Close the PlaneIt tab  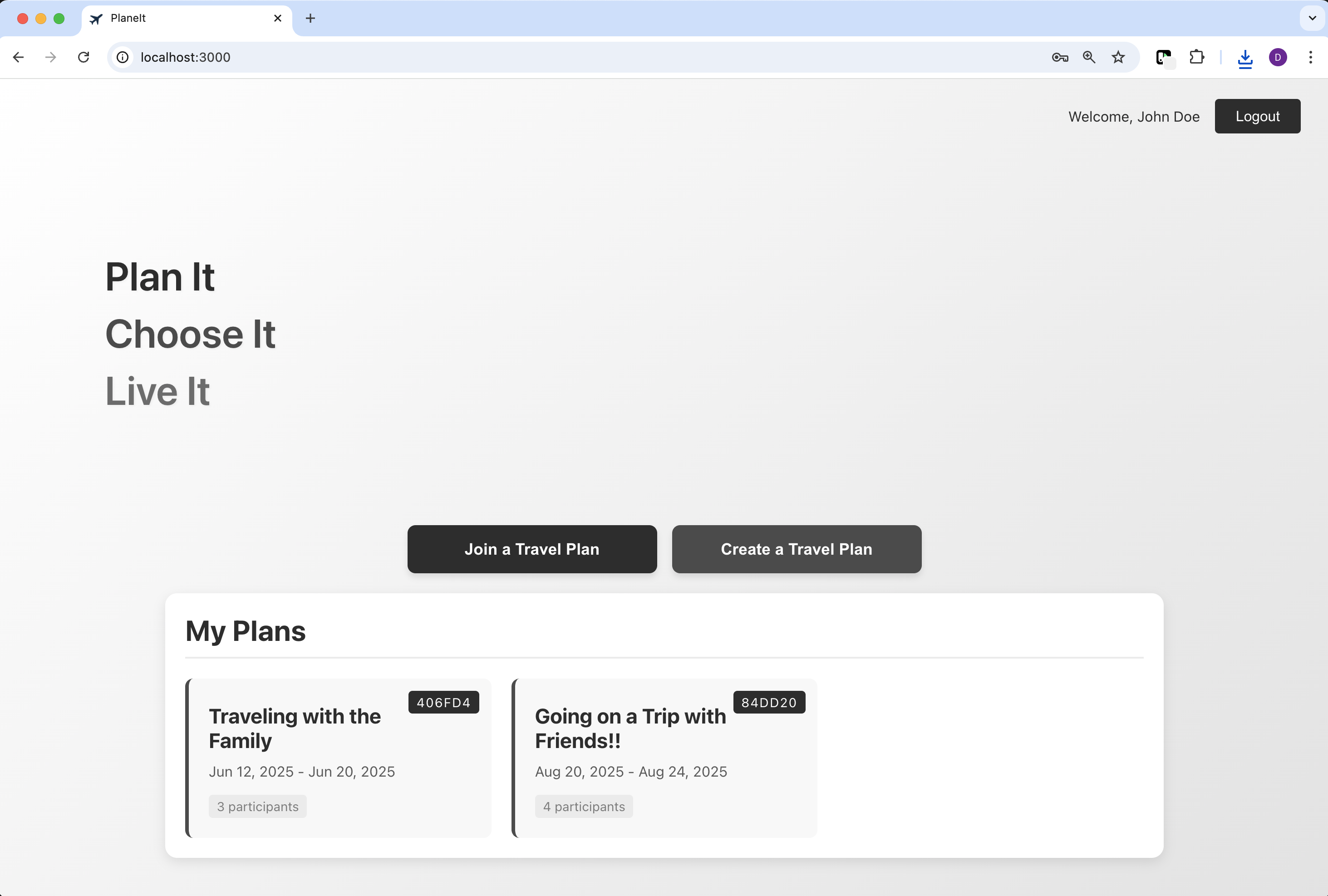coord(278,18)
